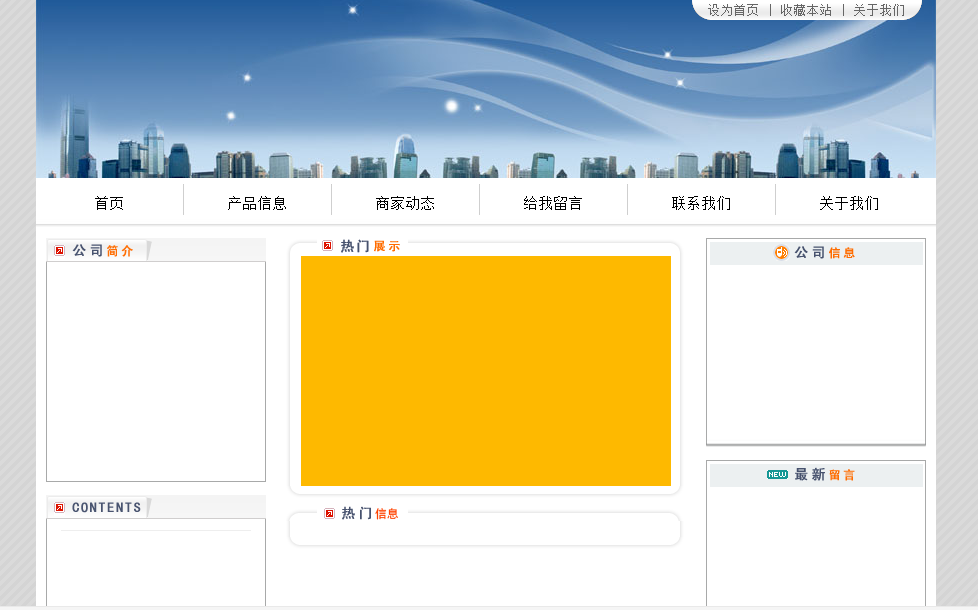Click the orange round icon beside 公司信息

click(781, 253)
